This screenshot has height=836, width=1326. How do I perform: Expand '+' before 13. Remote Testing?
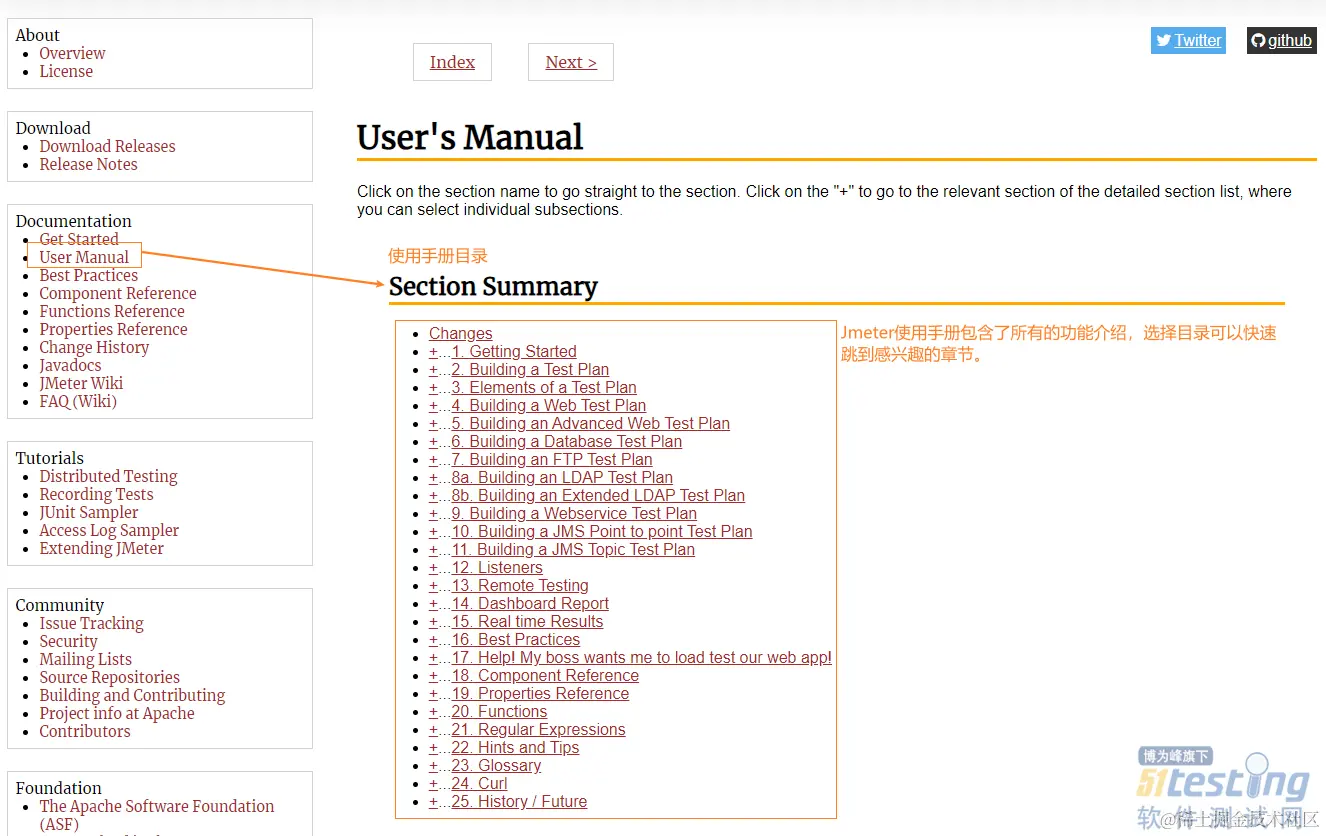433,586
